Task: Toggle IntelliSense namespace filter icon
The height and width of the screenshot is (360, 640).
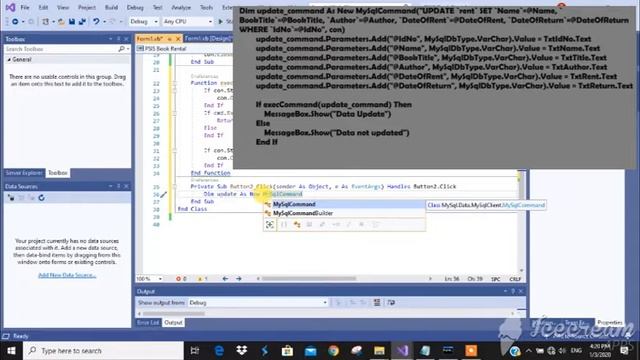Action: point(284,224)
